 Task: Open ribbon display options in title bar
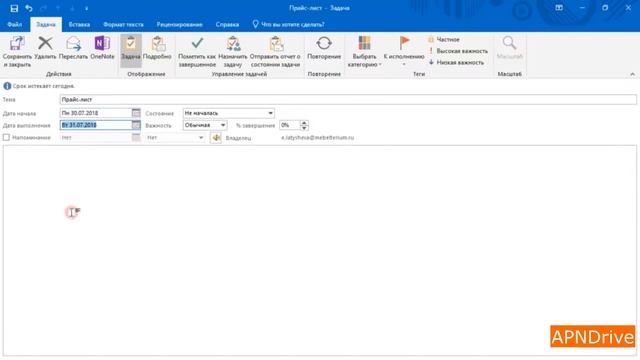[x=559, y=8]
